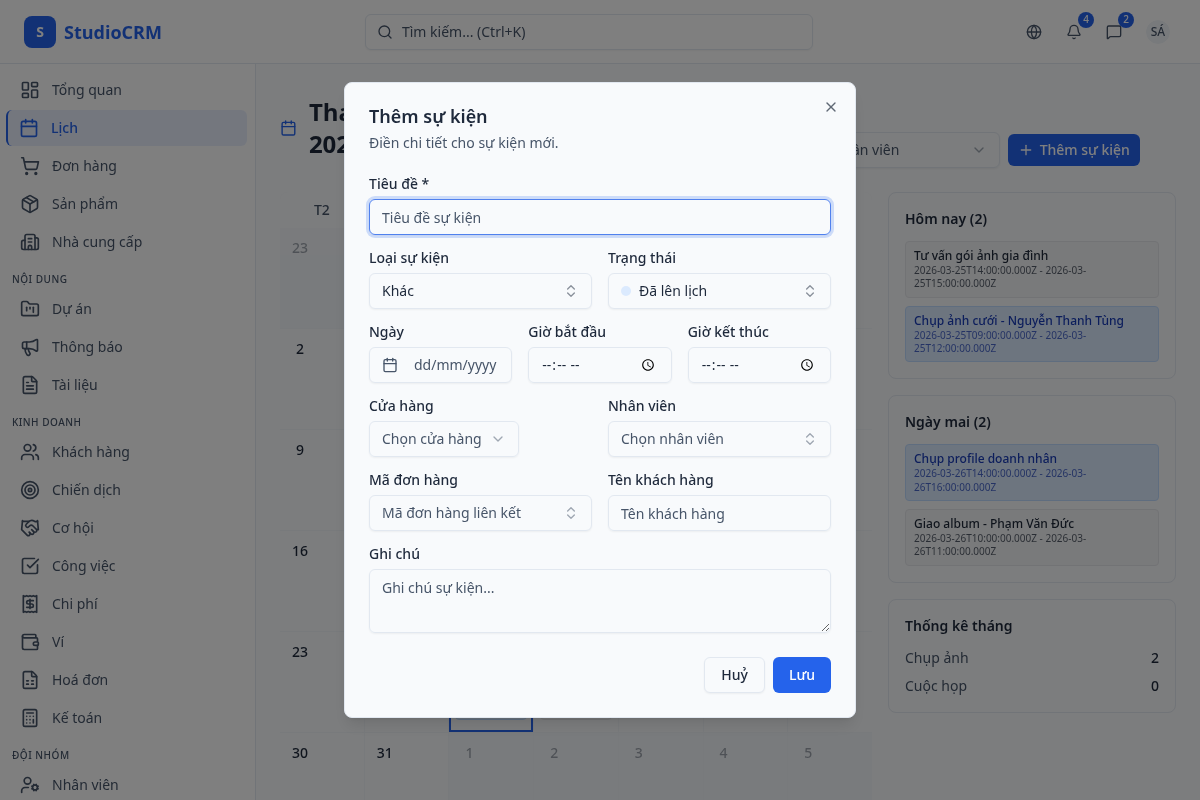Screen dimensions: 1200x800
Task: Open the Loại sự kiện dropdown
Action: pyautogui.click(x=480, y=291)
